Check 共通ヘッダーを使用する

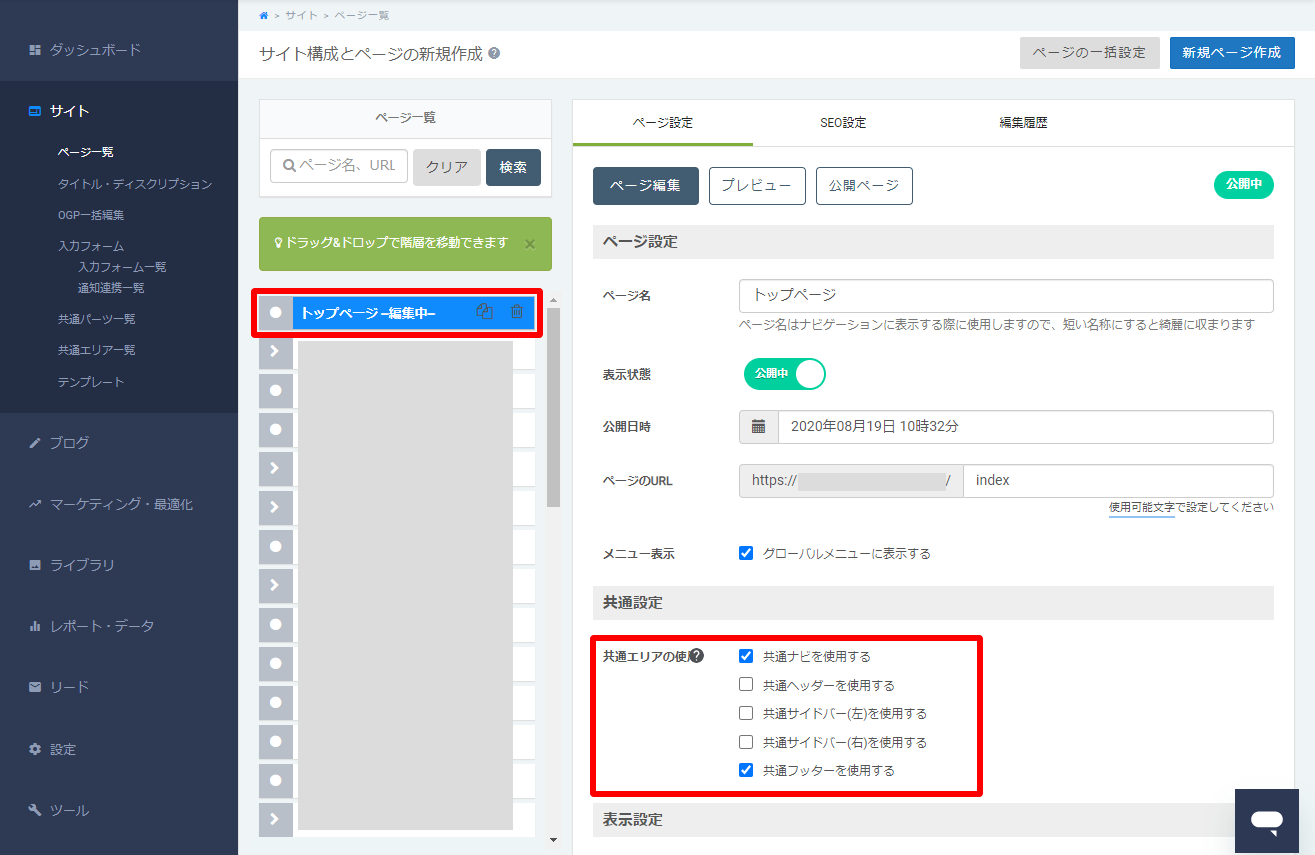tap(746, 685)
